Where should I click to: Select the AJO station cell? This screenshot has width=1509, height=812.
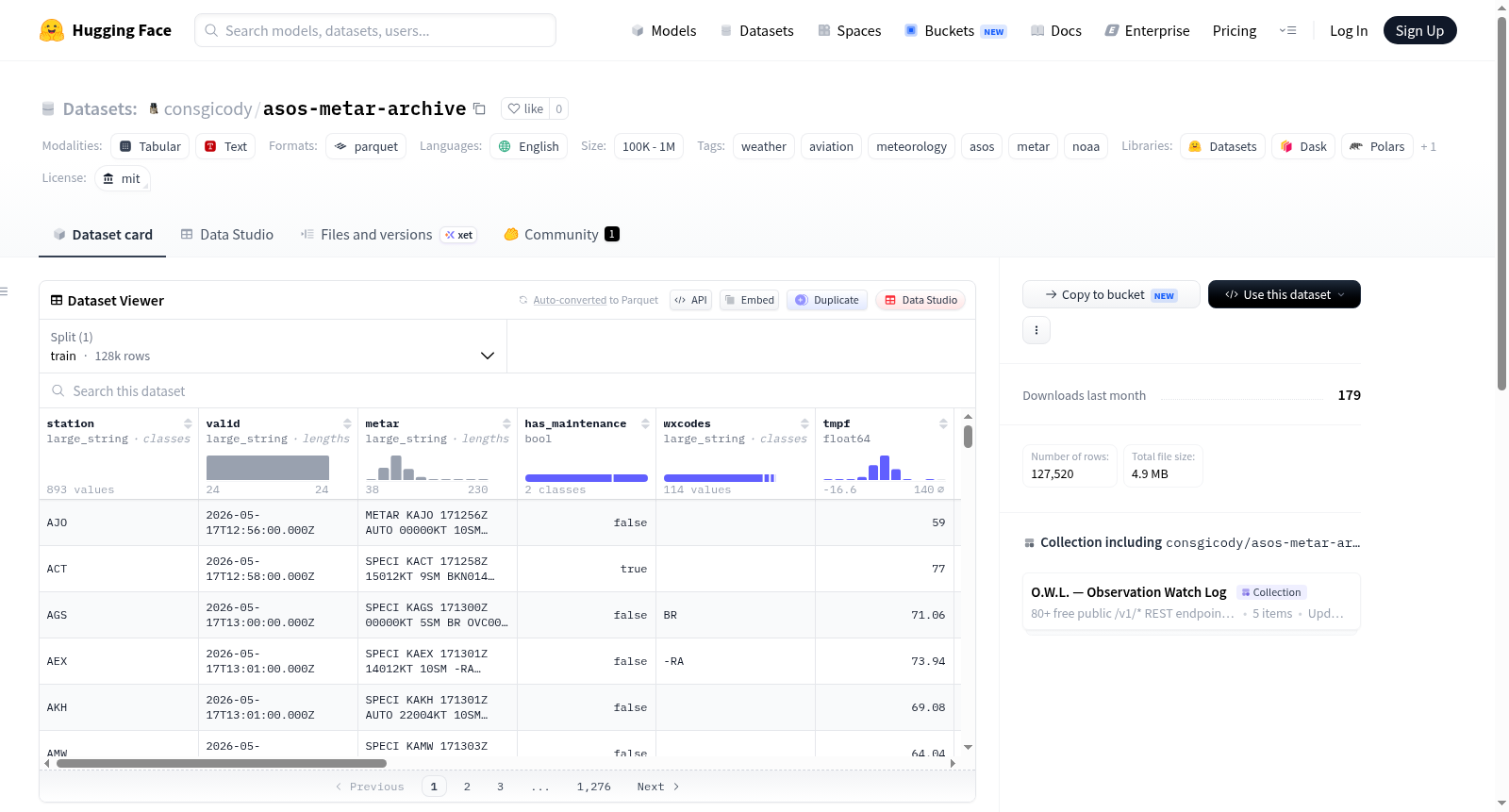click(119, 522)
